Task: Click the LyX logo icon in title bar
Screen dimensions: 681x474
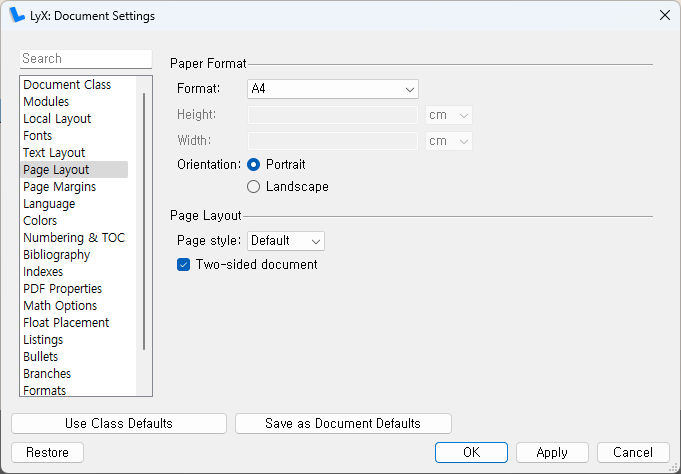Action: 17,15
